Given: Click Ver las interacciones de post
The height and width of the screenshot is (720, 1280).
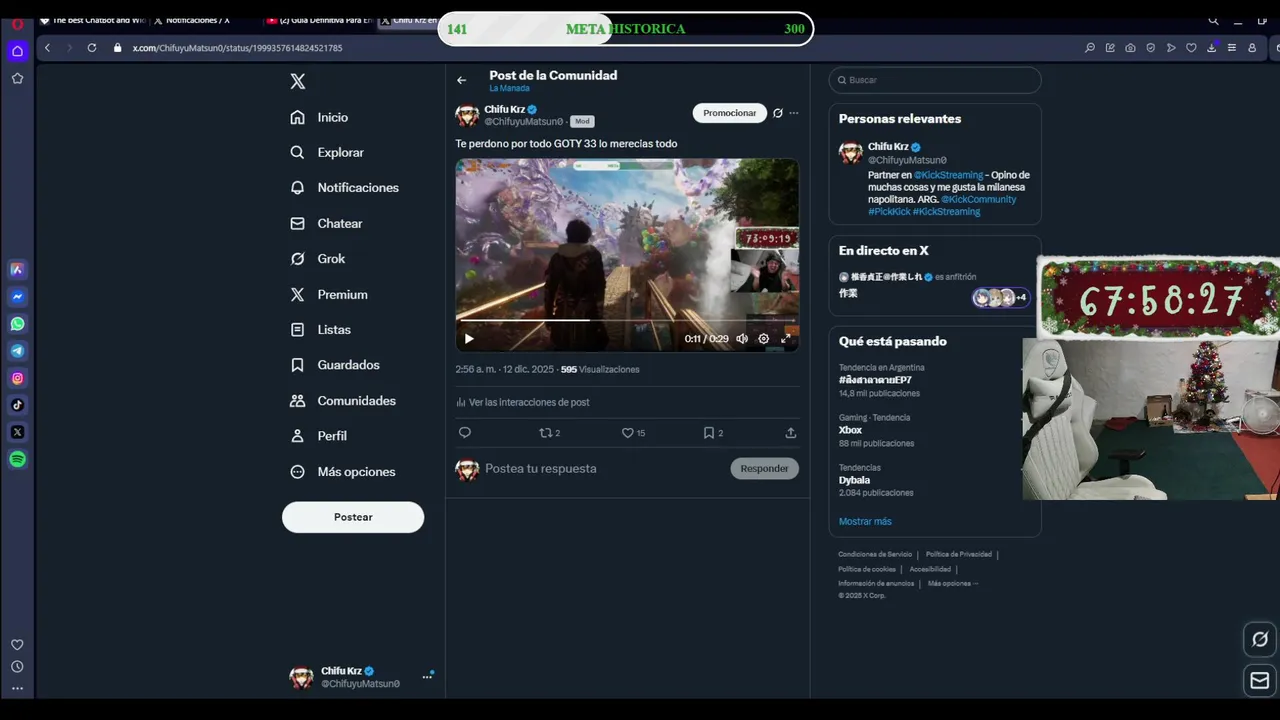Looking at the screenshot, I should click(x=522, y=402).
